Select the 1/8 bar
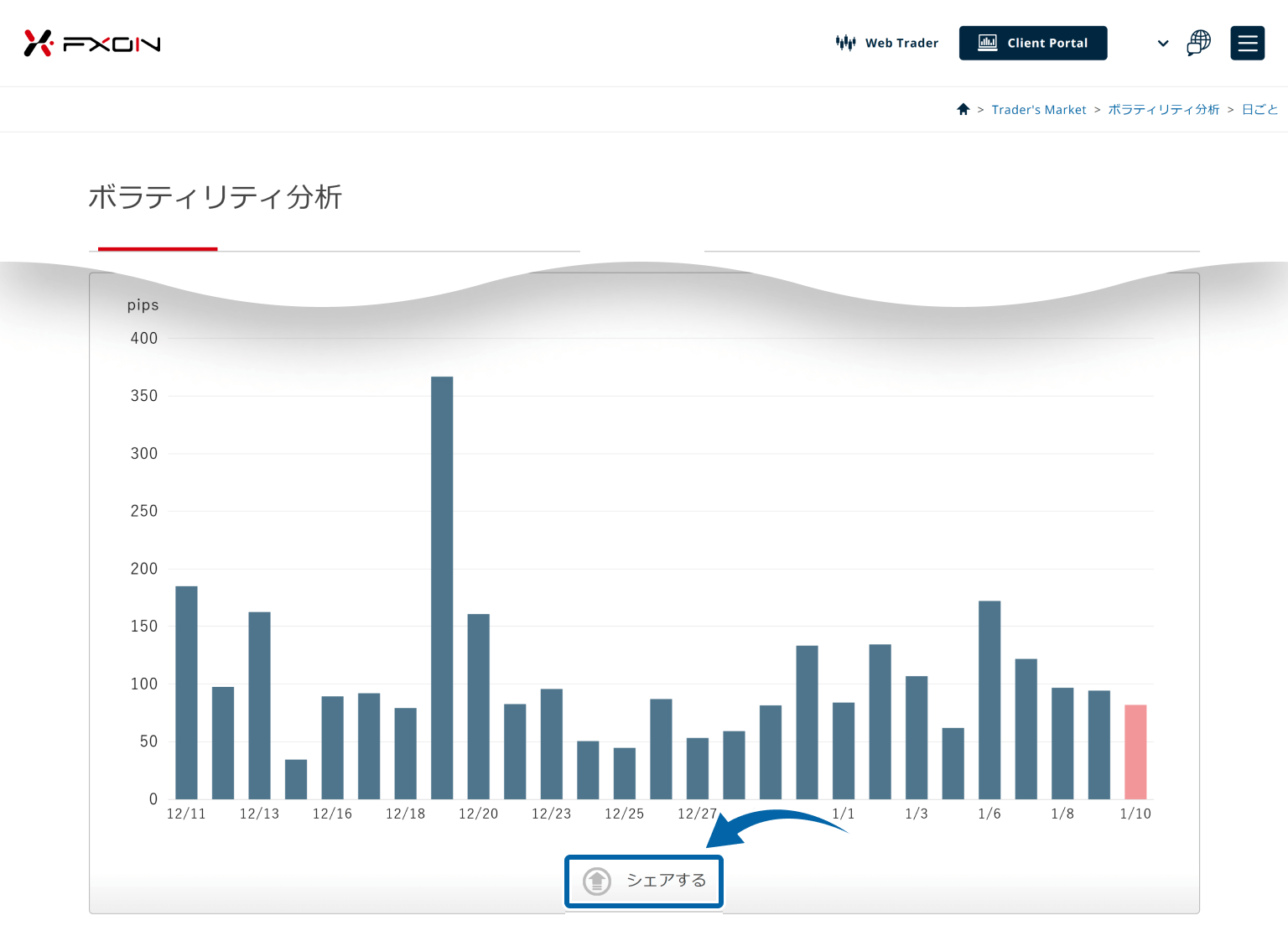The image size is (1288, 931). point(1062,744)
